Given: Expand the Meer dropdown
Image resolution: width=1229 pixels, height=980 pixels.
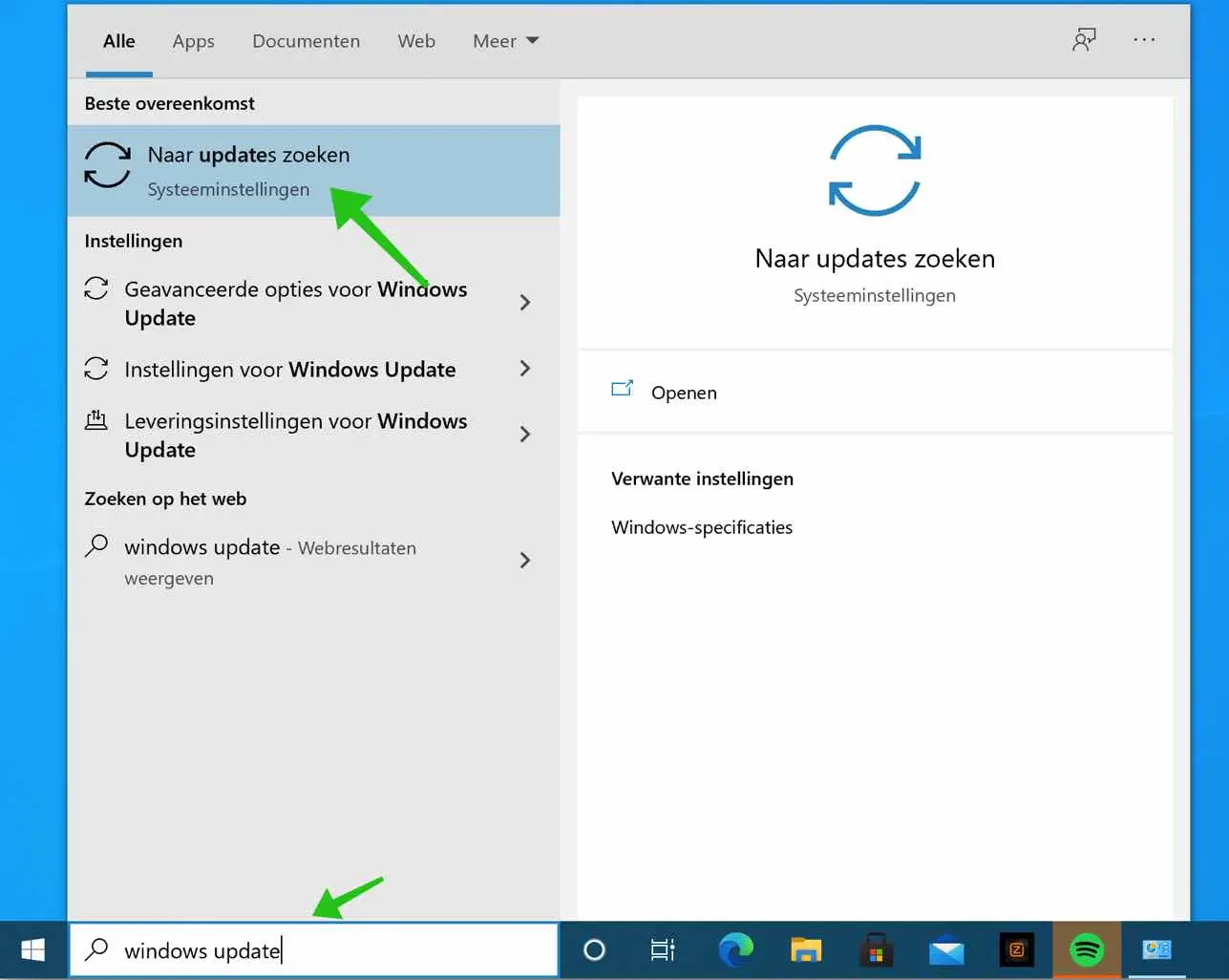Looking at the screenshot, I should coord(506,41).
